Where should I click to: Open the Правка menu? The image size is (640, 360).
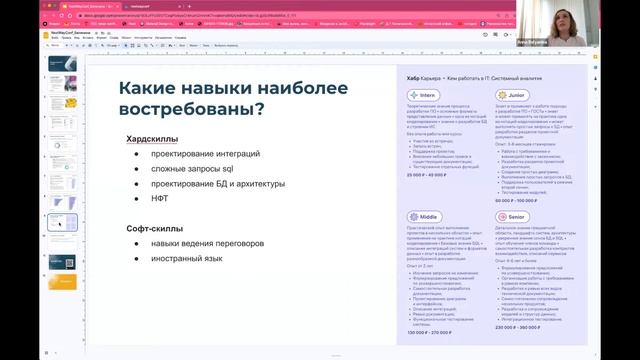pos(66,38)
